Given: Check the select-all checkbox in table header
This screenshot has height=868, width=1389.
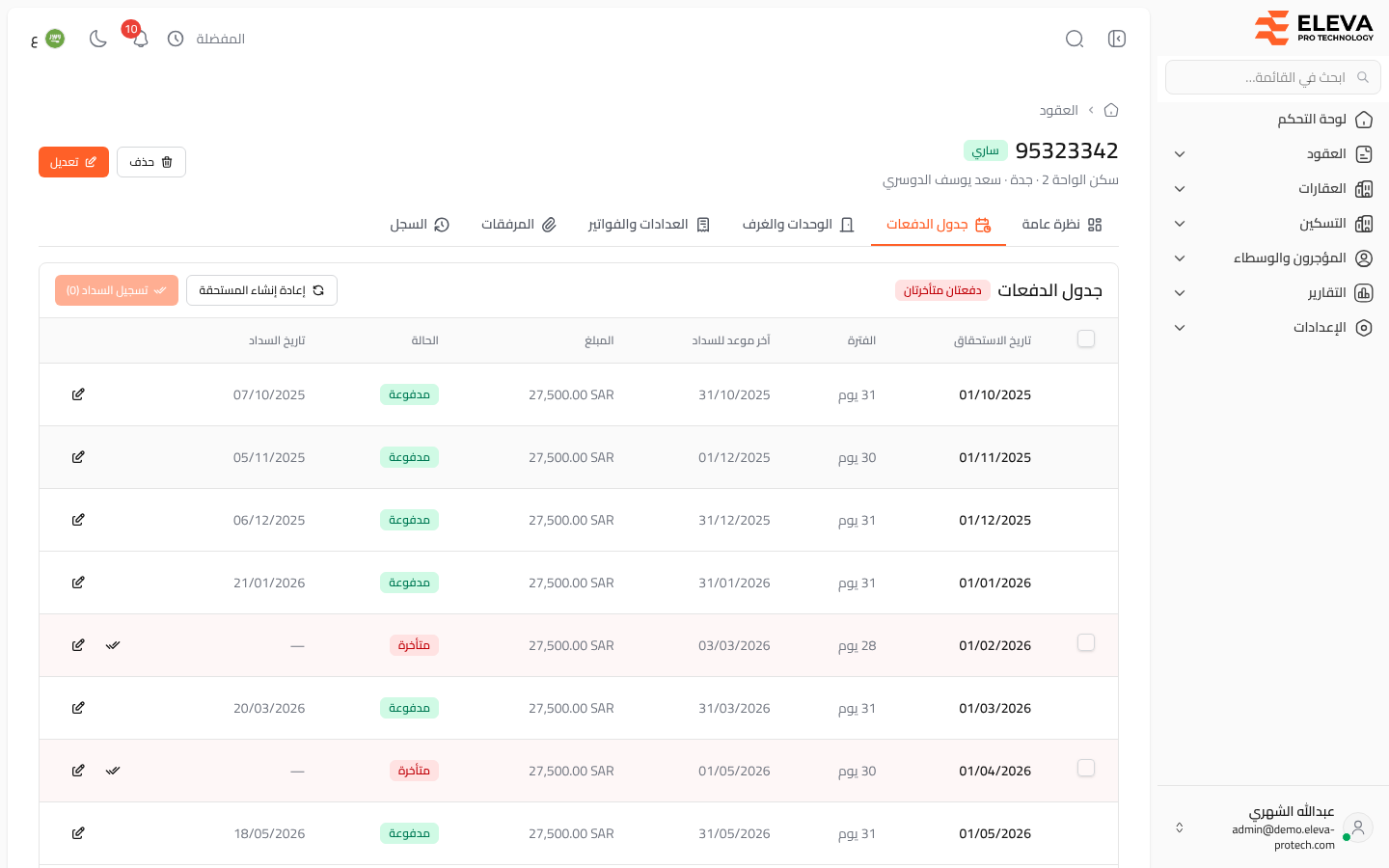Looking at the screenshot, I should pyautogui.click(x=1086, y=339).
